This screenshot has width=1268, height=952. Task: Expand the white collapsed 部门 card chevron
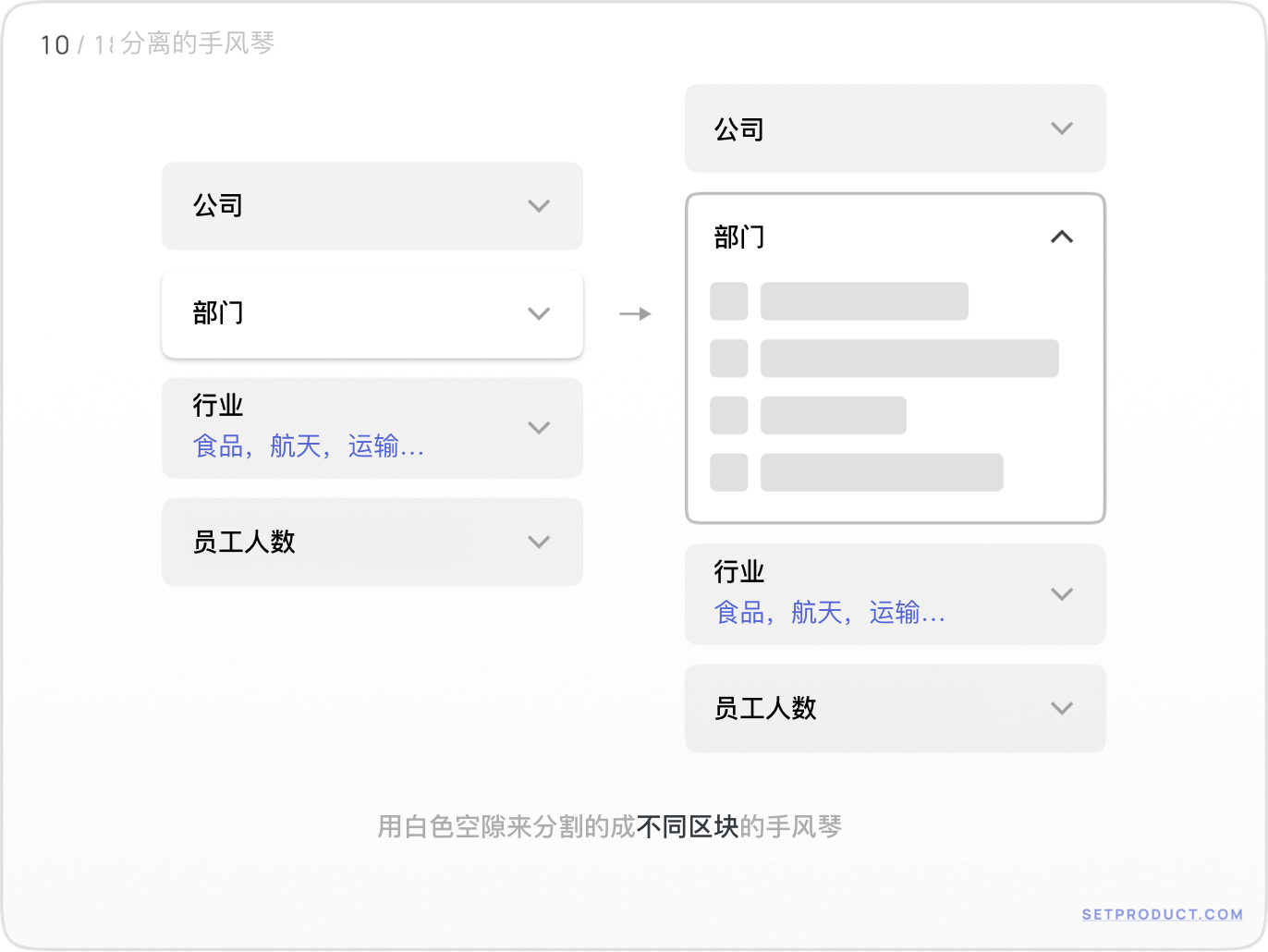(x=539, y=314)
